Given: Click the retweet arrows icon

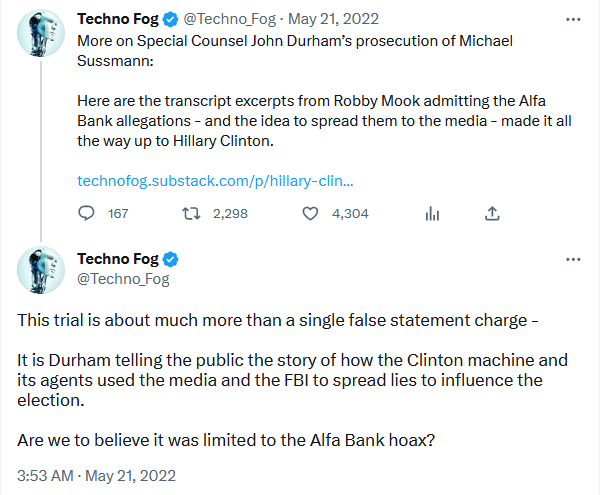Looking at the screenshot, I should click(191, 213).
